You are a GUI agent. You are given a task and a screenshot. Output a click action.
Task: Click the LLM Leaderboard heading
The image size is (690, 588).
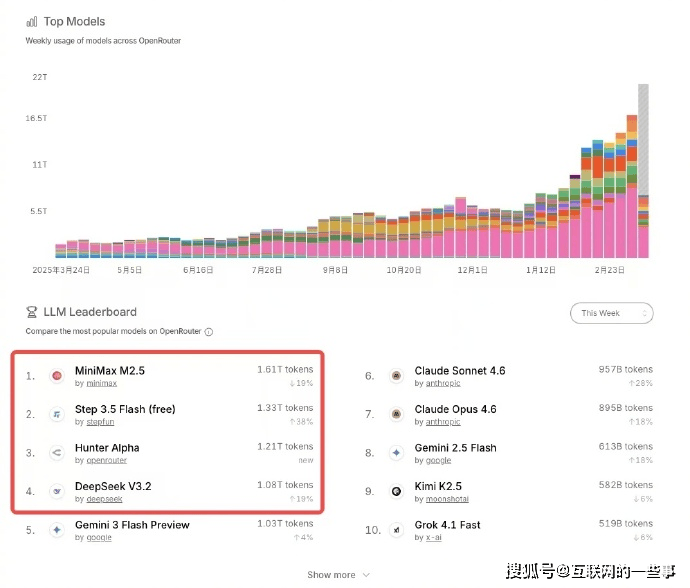coord(90,312)
